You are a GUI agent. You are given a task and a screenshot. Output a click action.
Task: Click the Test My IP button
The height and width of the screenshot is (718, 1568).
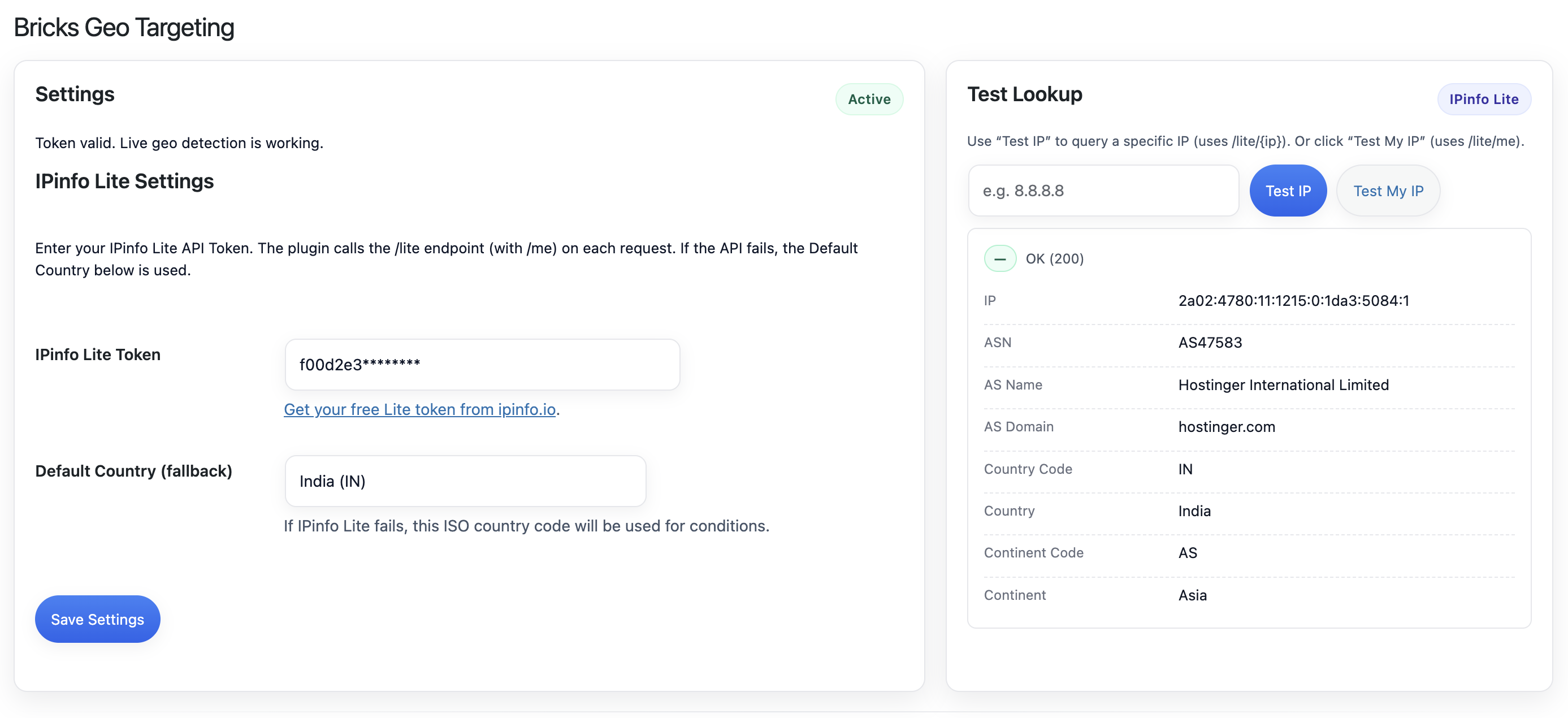pos(1388,191)
